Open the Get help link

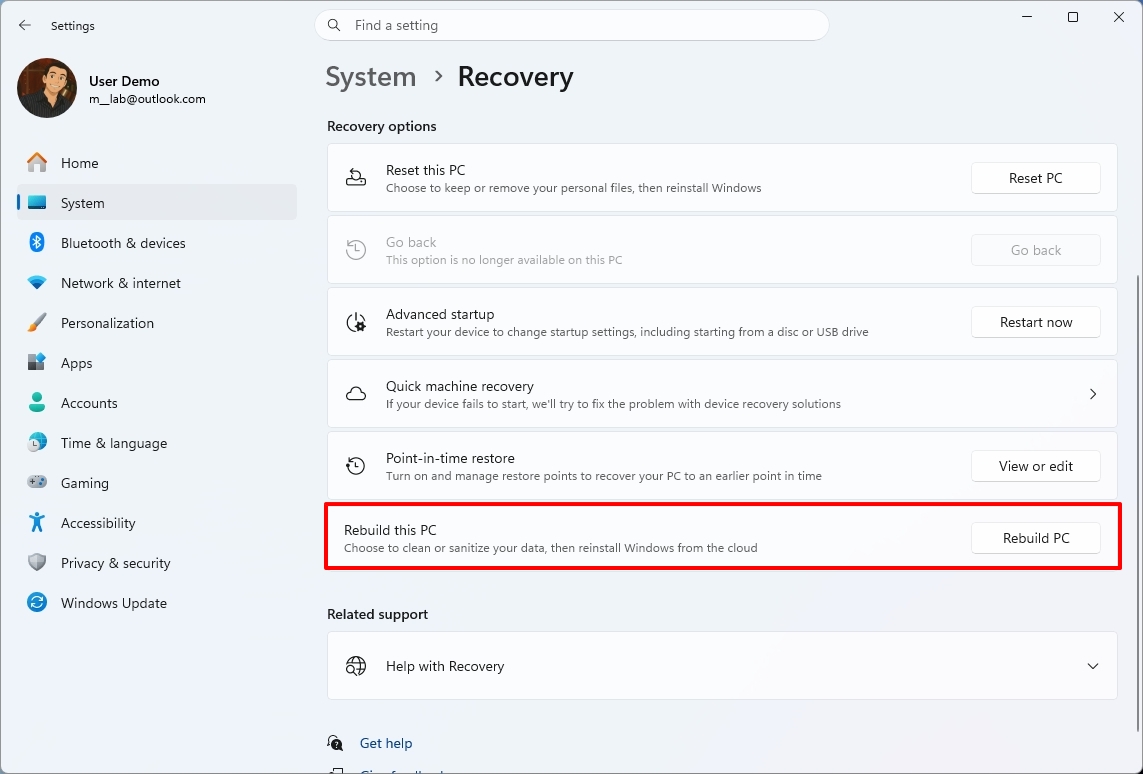(x=386, y=743)
